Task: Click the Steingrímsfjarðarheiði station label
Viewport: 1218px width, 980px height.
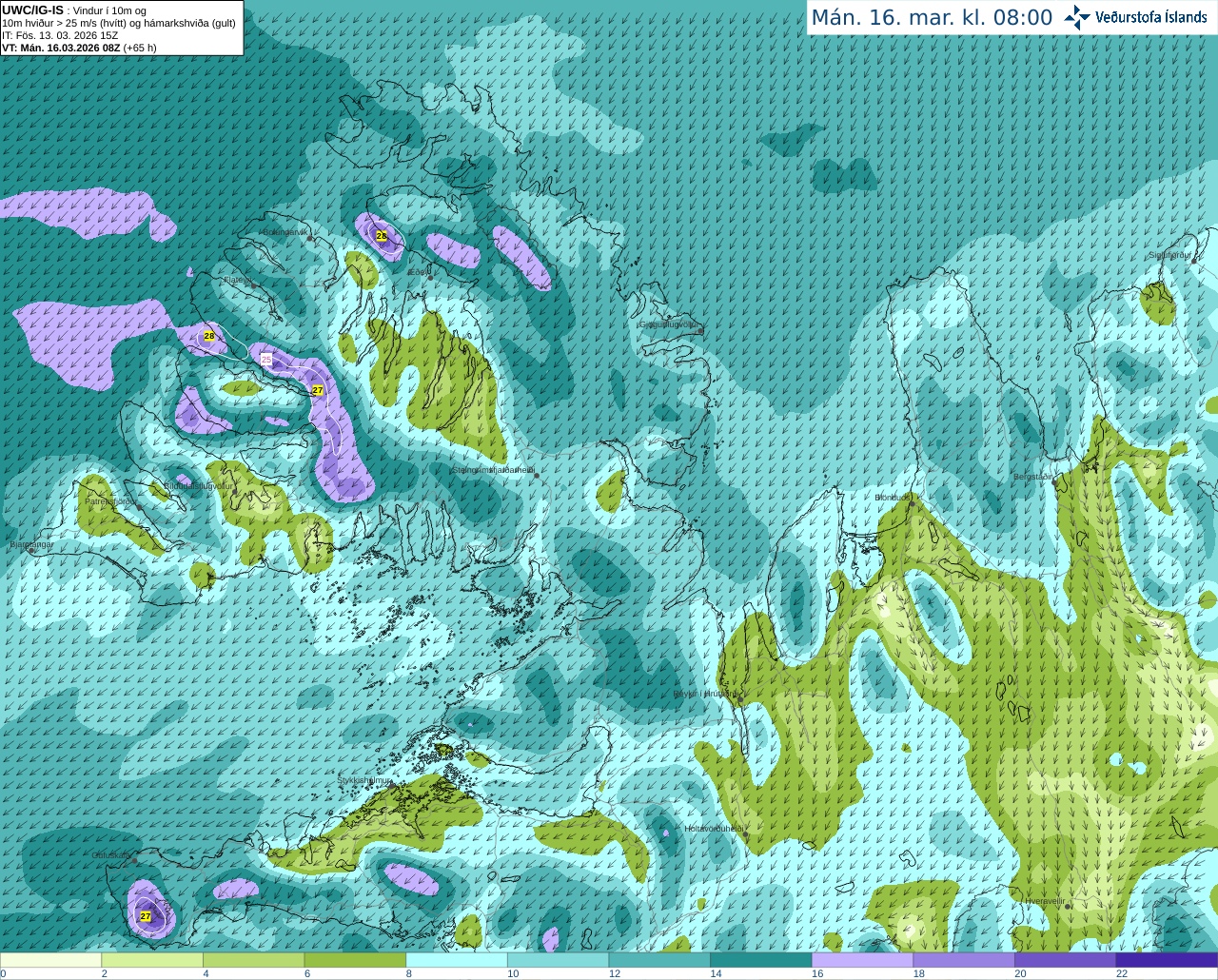Action: click(x=492, y=470)
